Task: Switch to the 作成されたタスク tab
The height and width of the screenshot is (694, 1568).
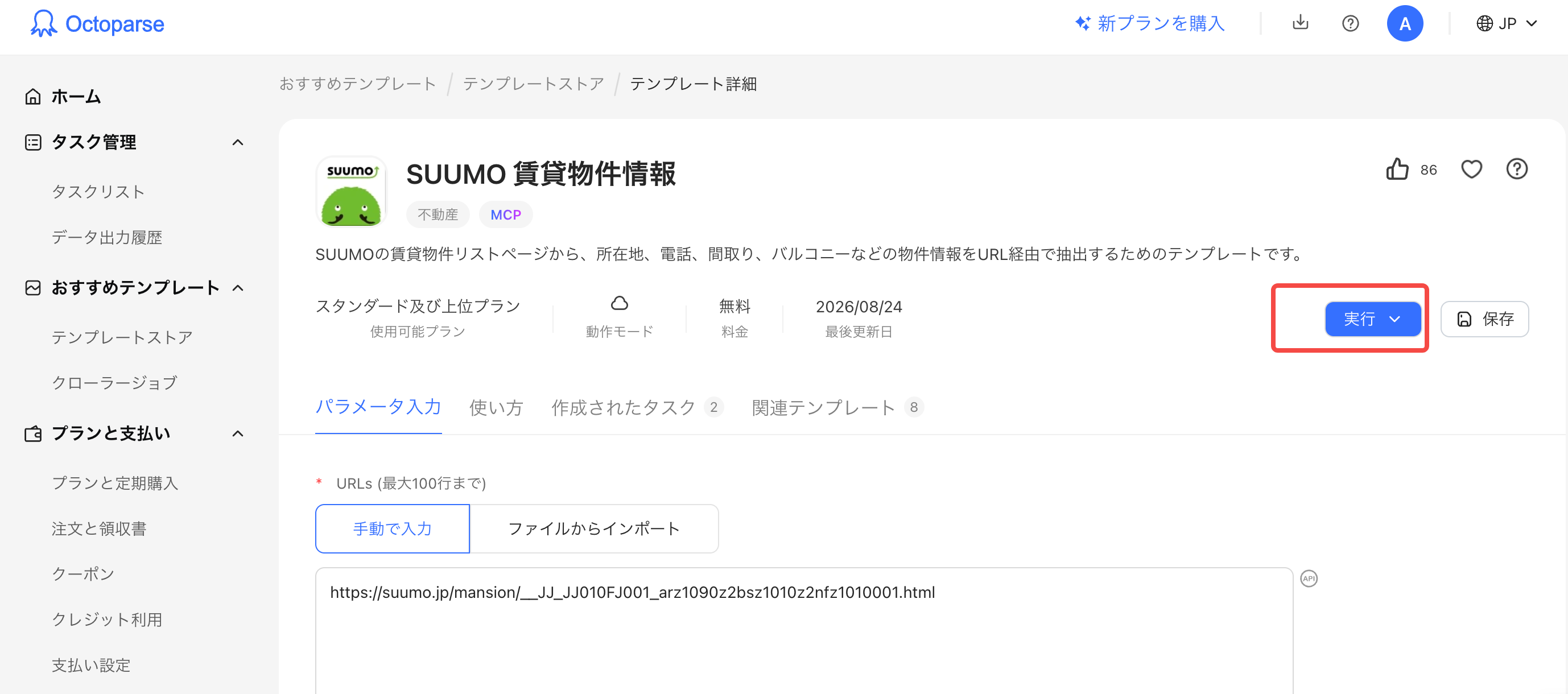Action: point(637,407)
